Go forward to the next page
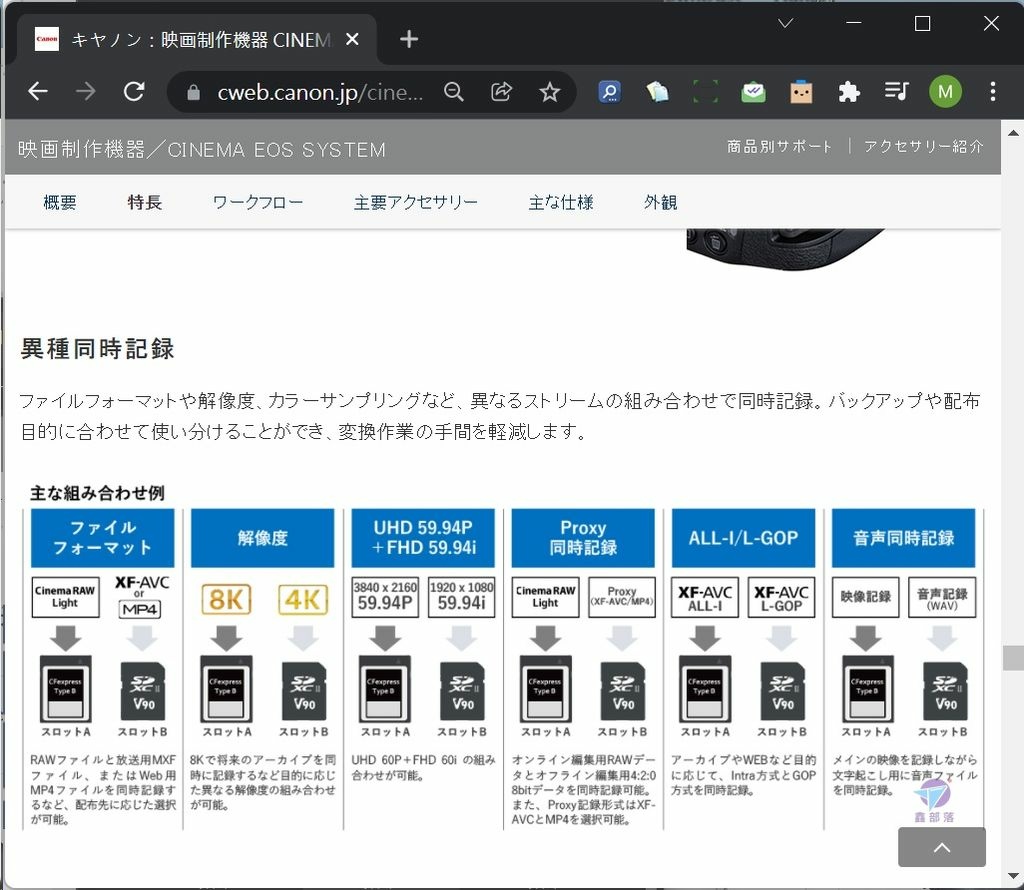The width and height of the screenshot is (1024, 890). [x=86, y=91]
